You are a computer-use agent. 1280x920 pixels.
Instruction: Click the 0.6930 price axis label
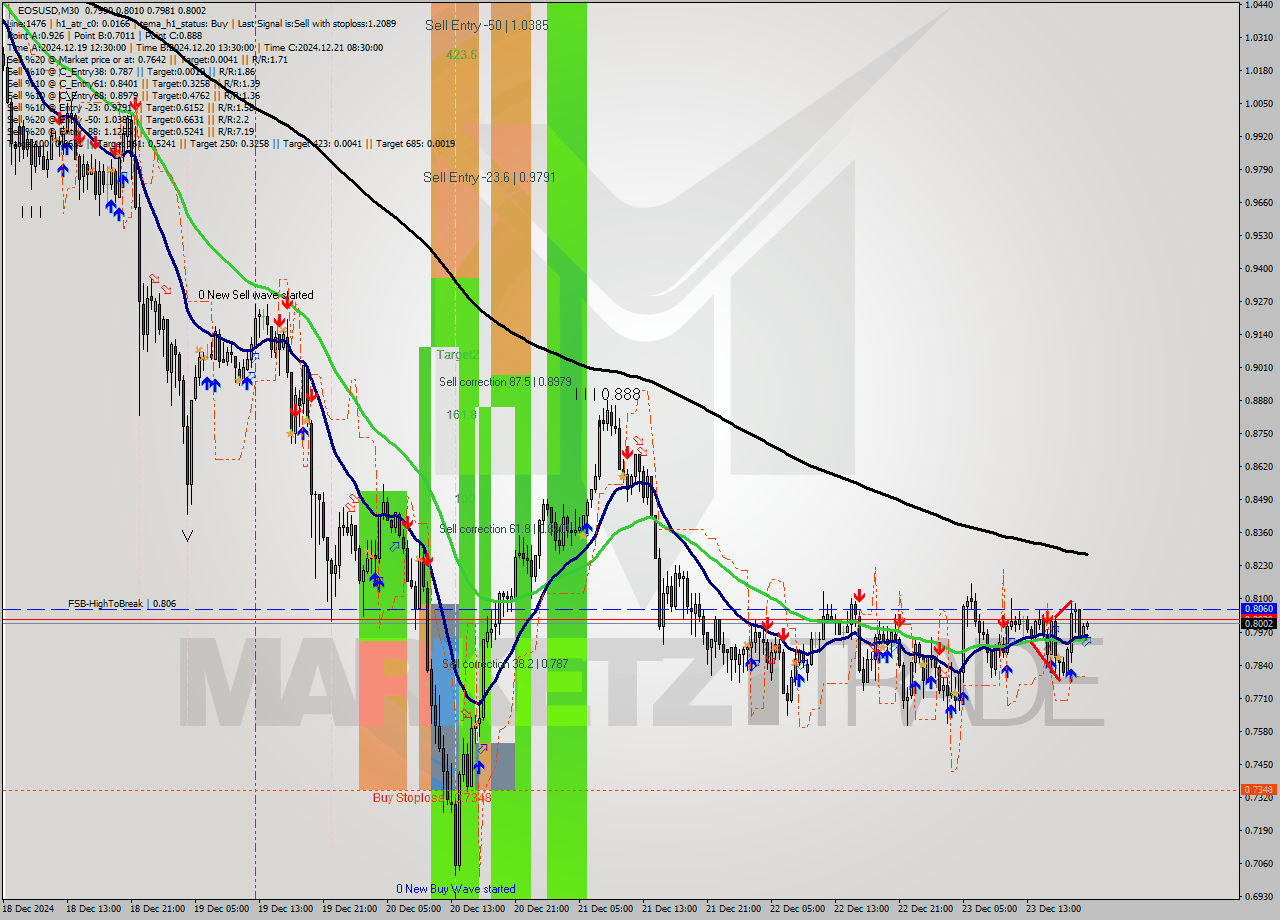click(x=1258, y=897)
